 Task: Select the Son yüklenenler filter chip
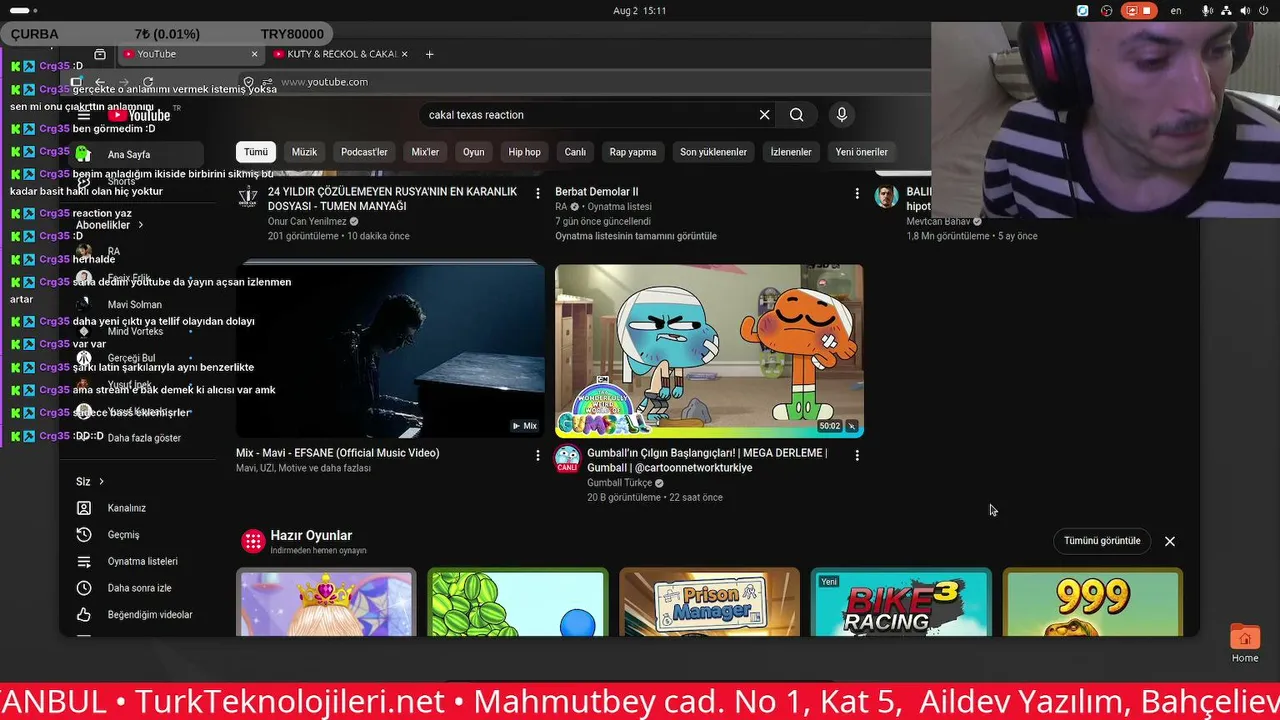click(713, 152)
